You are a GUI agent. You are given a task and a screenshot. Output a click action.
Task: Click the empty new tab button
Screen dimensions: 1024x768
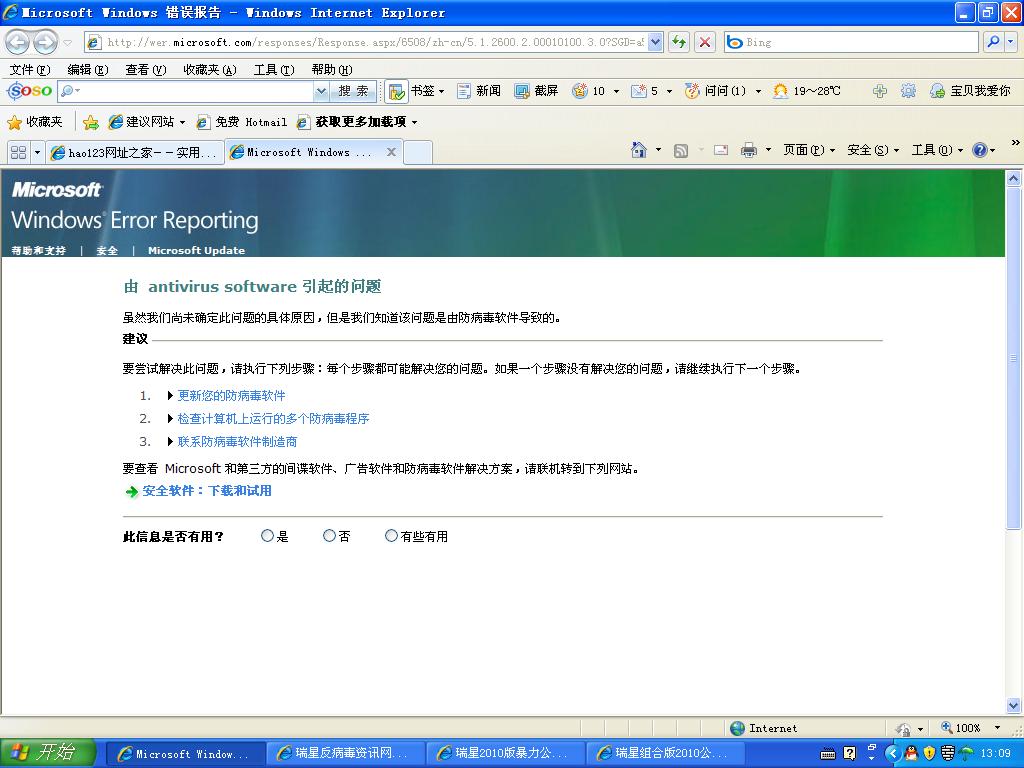(418, 153)
